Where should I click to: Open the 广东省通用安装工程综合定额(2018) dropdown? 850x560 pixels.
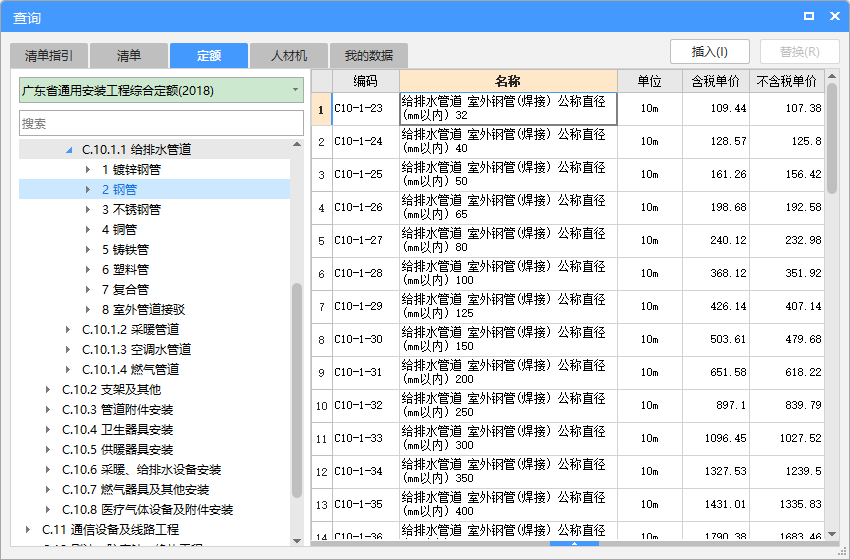162,91
